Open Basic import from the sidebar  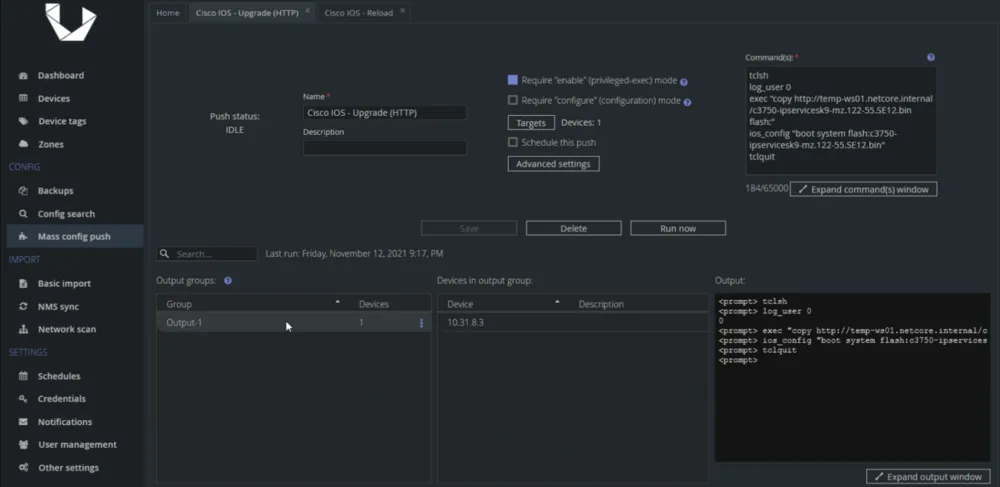pyautogui.click(x=64, y=283)
